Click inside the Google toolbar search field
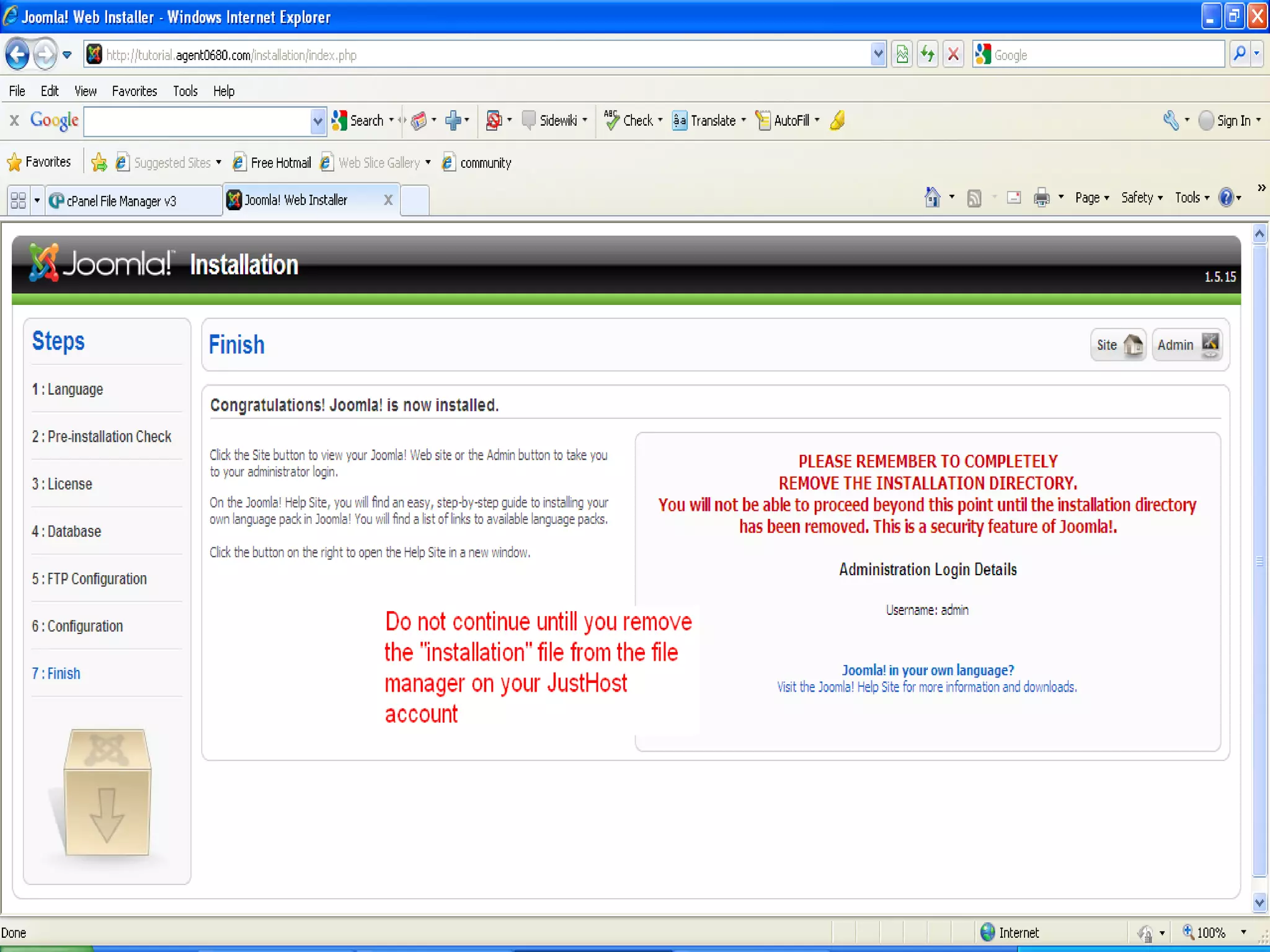Image resolution: width=1270 pixels, height=952 pixels. pyautogui.click(x=197, y=121)
